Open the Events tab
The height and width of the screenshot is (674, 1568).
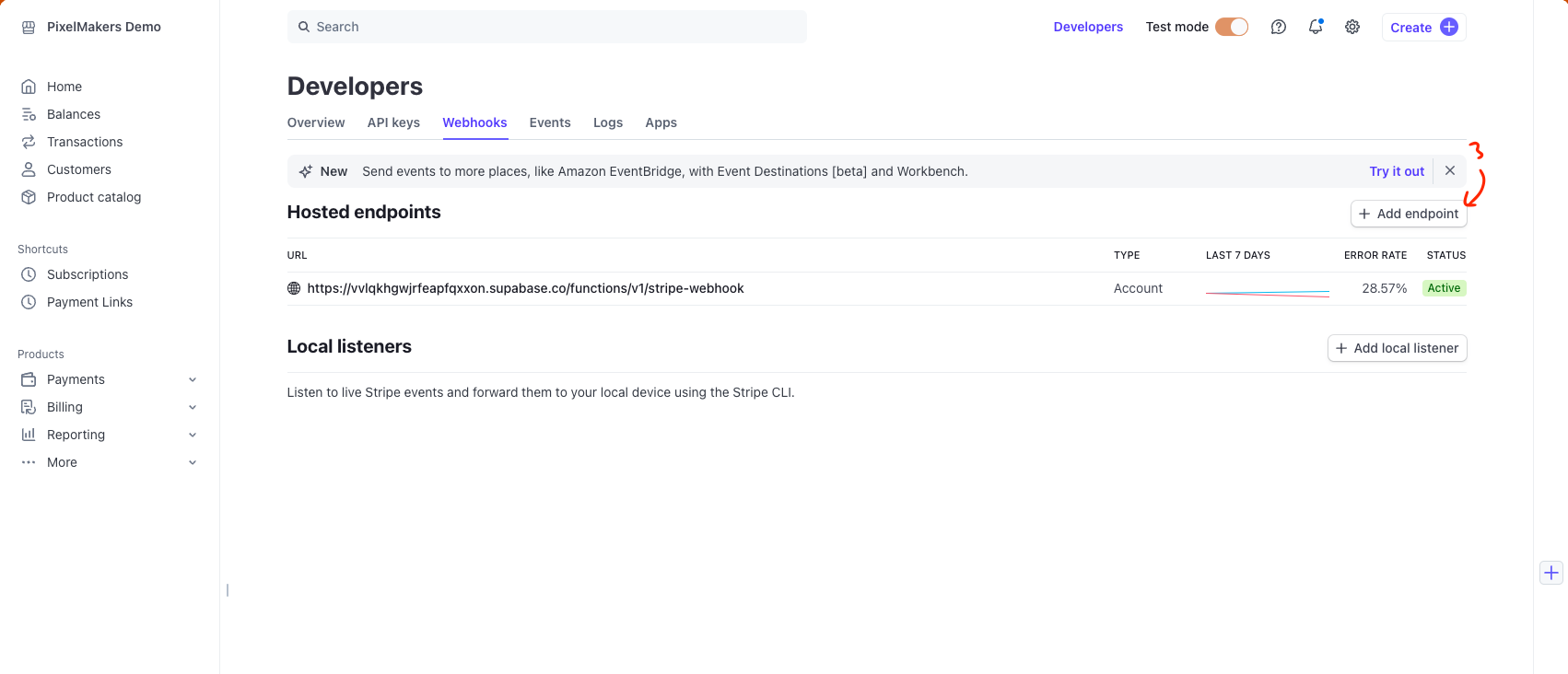tap(550, 122)
